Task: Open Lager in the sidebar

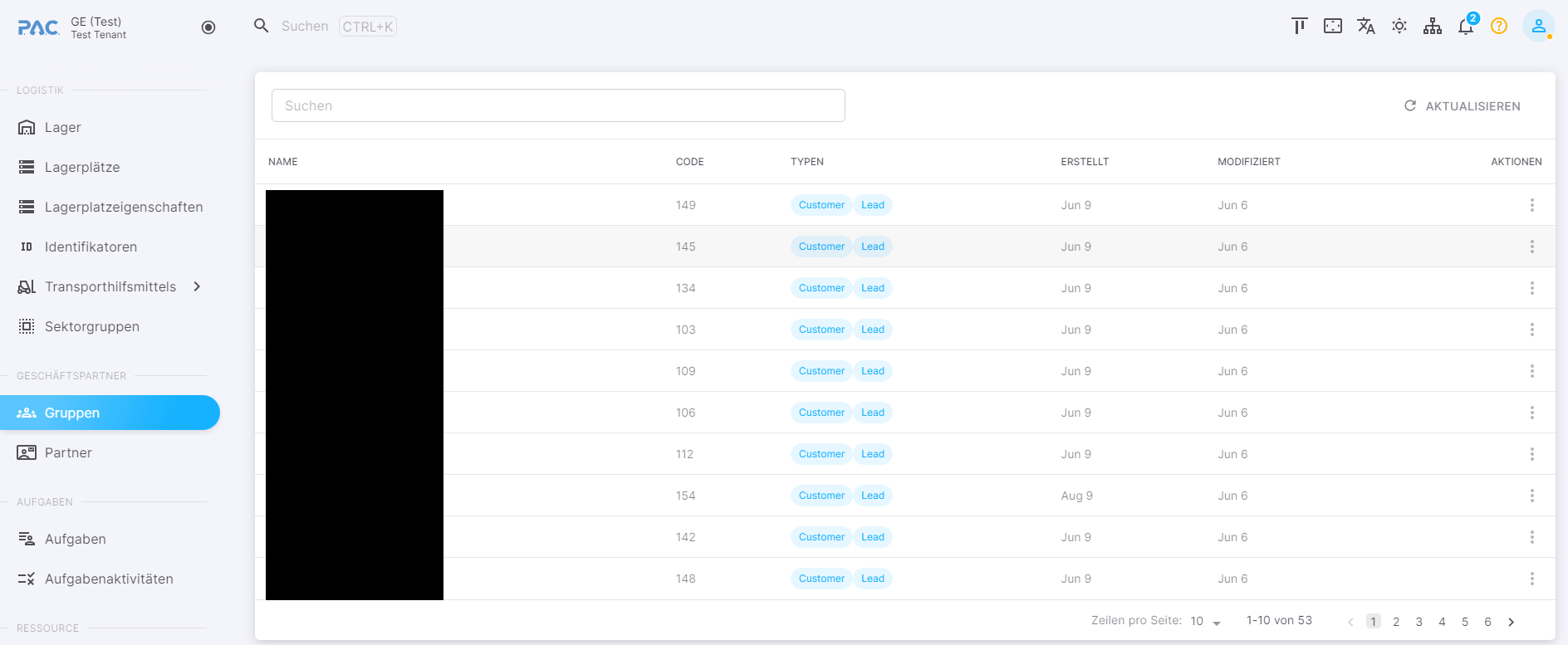Action: tap(110, 127)
